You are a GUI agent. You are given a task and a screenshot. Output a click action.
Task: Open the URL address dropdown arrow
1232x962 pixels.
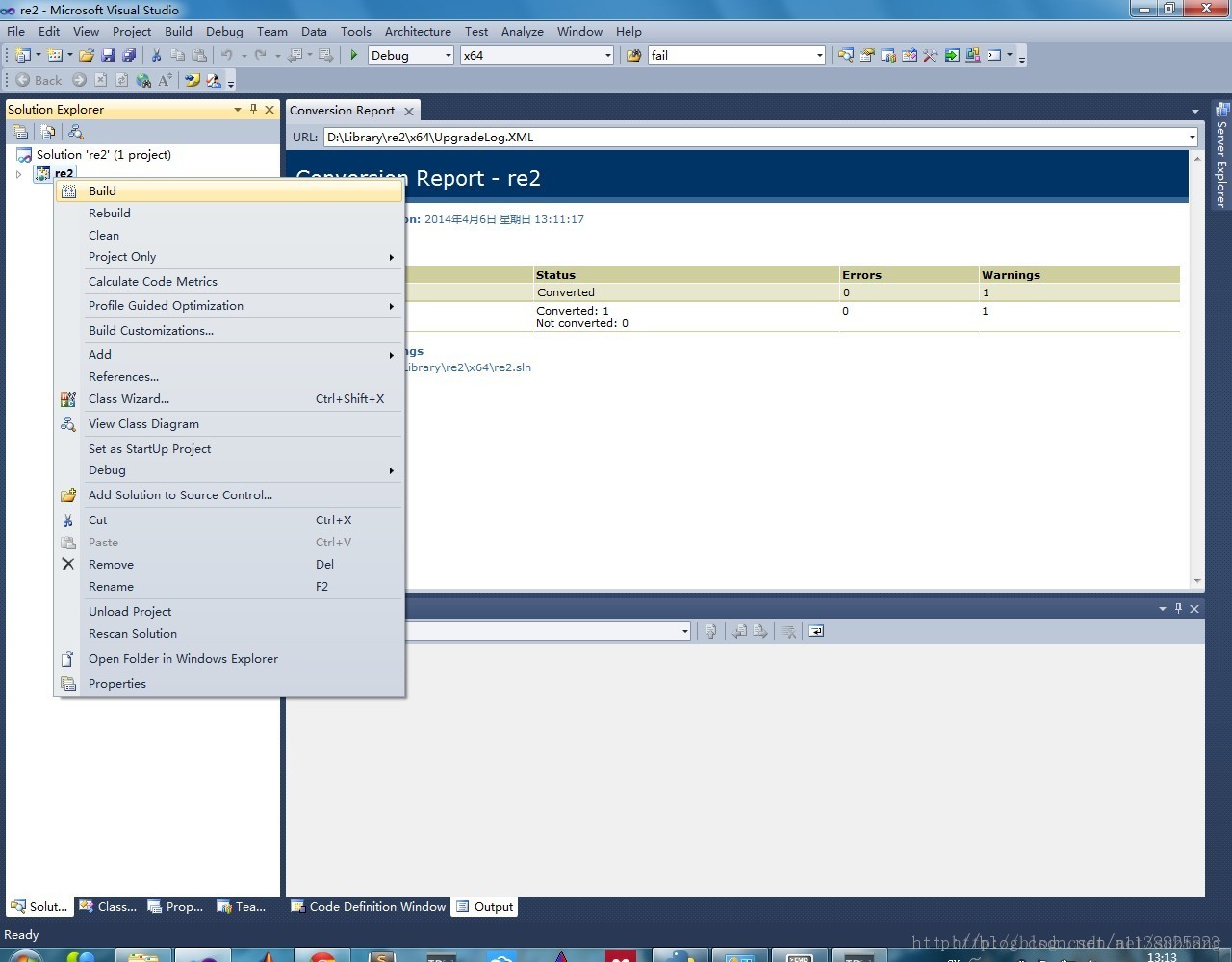1192,137
